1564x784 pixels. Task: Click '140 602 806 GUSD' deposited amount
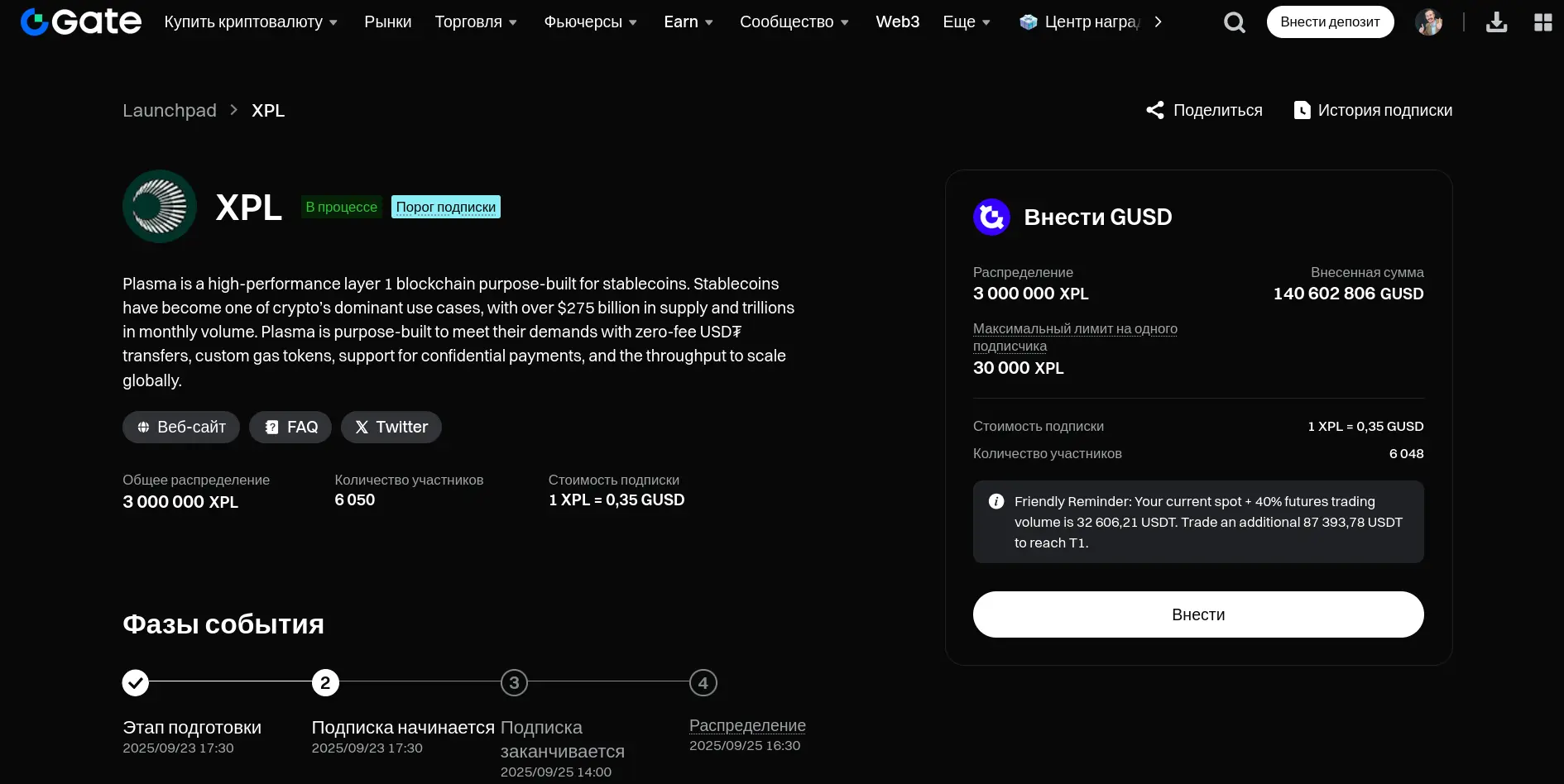click(1348, 294)
